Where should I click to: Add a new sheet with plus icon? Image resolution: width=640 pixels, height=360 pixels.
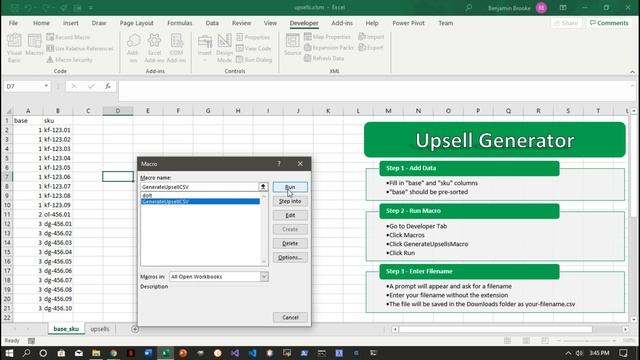pos(135,329)
